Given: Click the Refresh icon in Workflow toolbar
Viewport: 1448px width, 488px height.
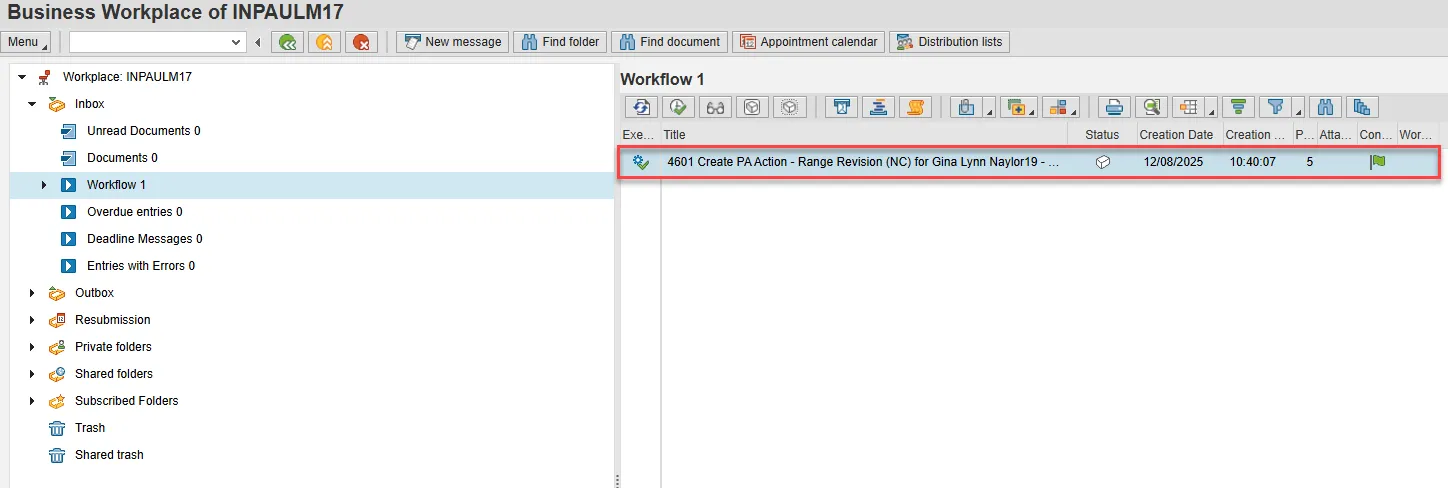Looking at the screenshot, I should [641, 107].
